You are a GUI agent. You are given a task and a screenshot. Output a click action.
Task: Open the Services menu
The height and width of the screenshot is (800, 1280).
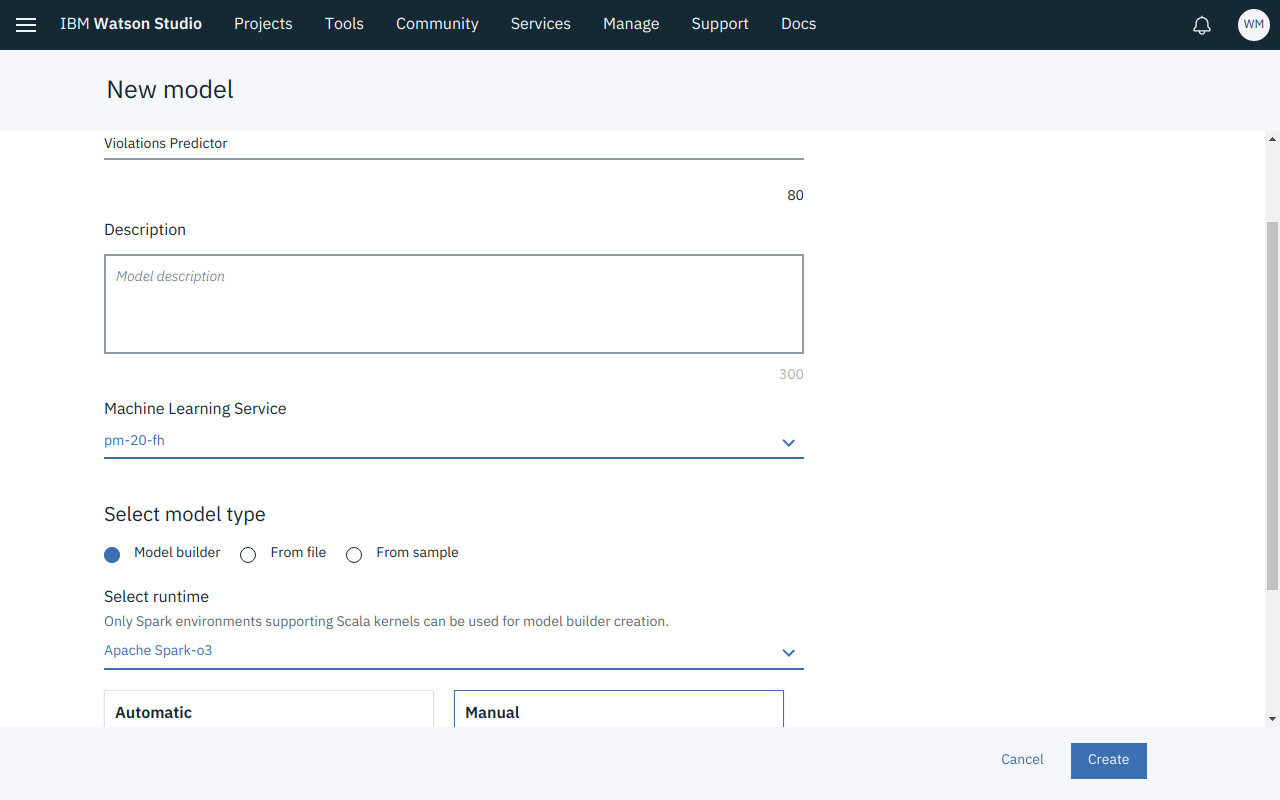coord(541,24)
